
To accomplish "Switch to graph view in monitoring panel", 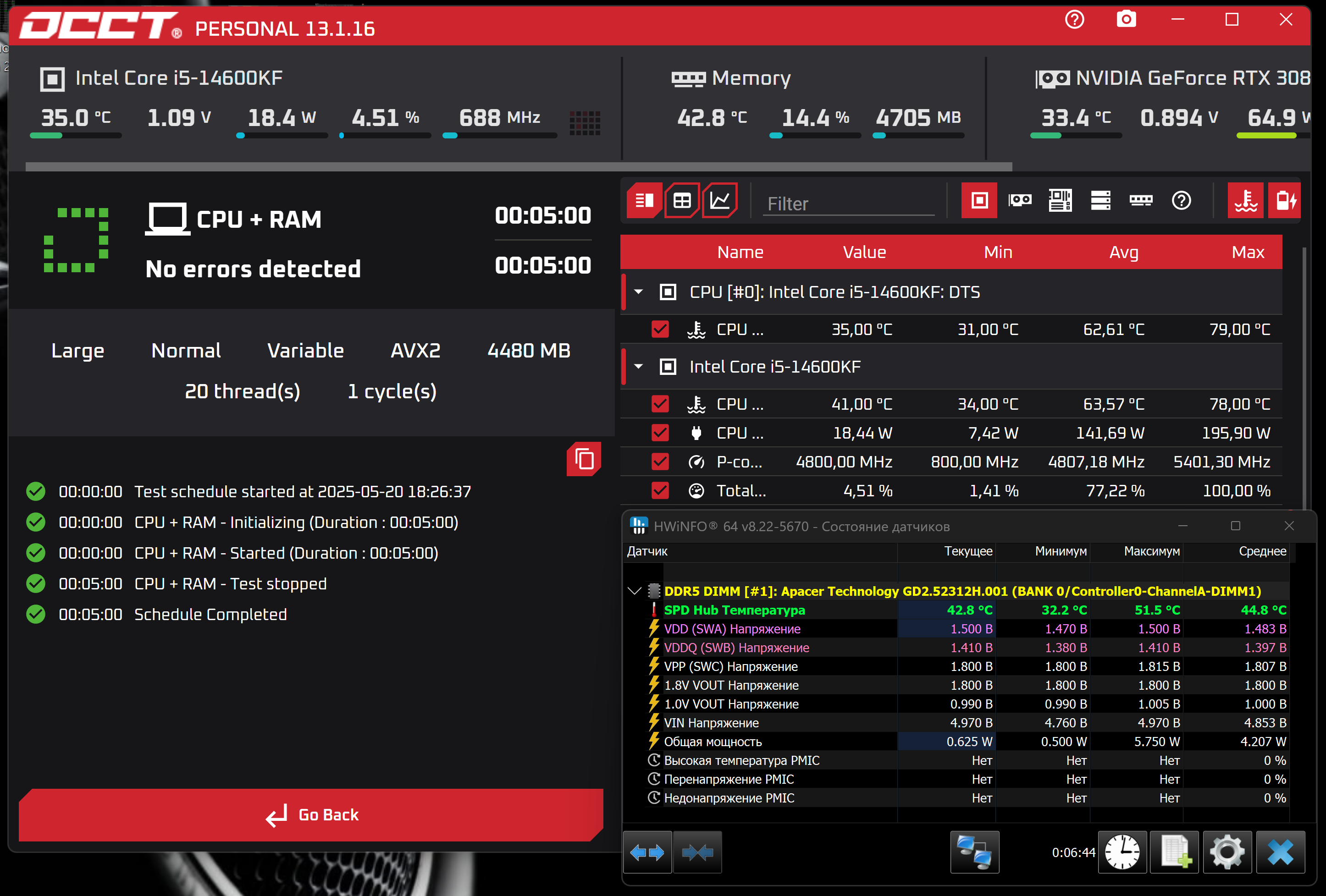I will click(719, 200).
